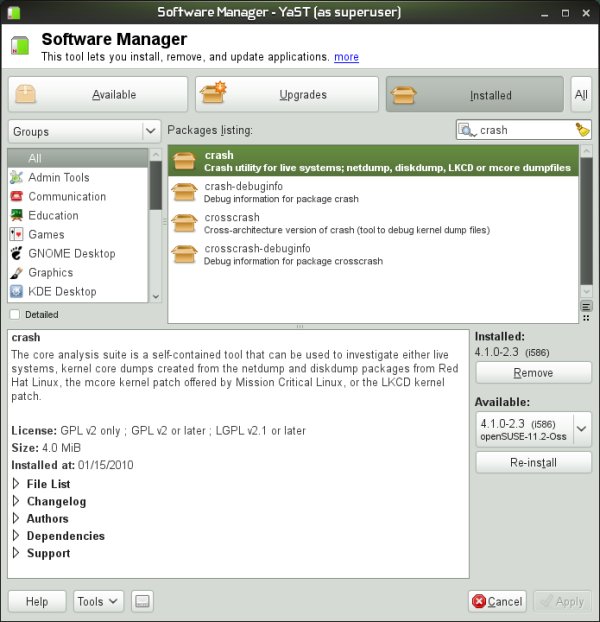Select the Education blackboard icon
The height and width of the screenshot is (622, 600).
[16, 215]
